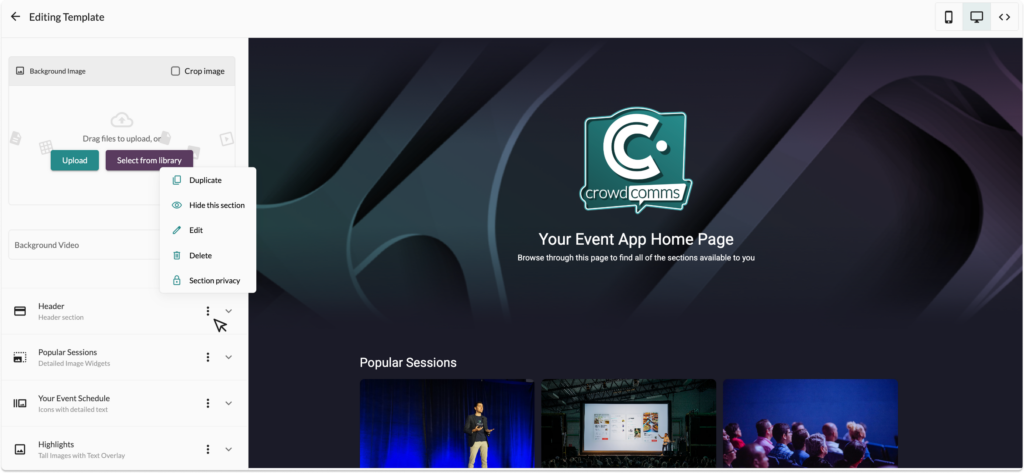Open Your Event Schedule three-dot menu
Viewport: 1024px width, 473px height.
[x=208, y=403]
